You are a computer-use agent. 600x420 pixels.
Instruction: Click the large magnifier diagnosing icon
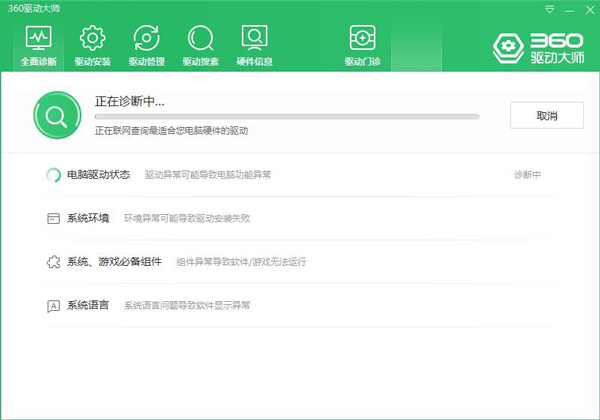(x=57, y=115)
